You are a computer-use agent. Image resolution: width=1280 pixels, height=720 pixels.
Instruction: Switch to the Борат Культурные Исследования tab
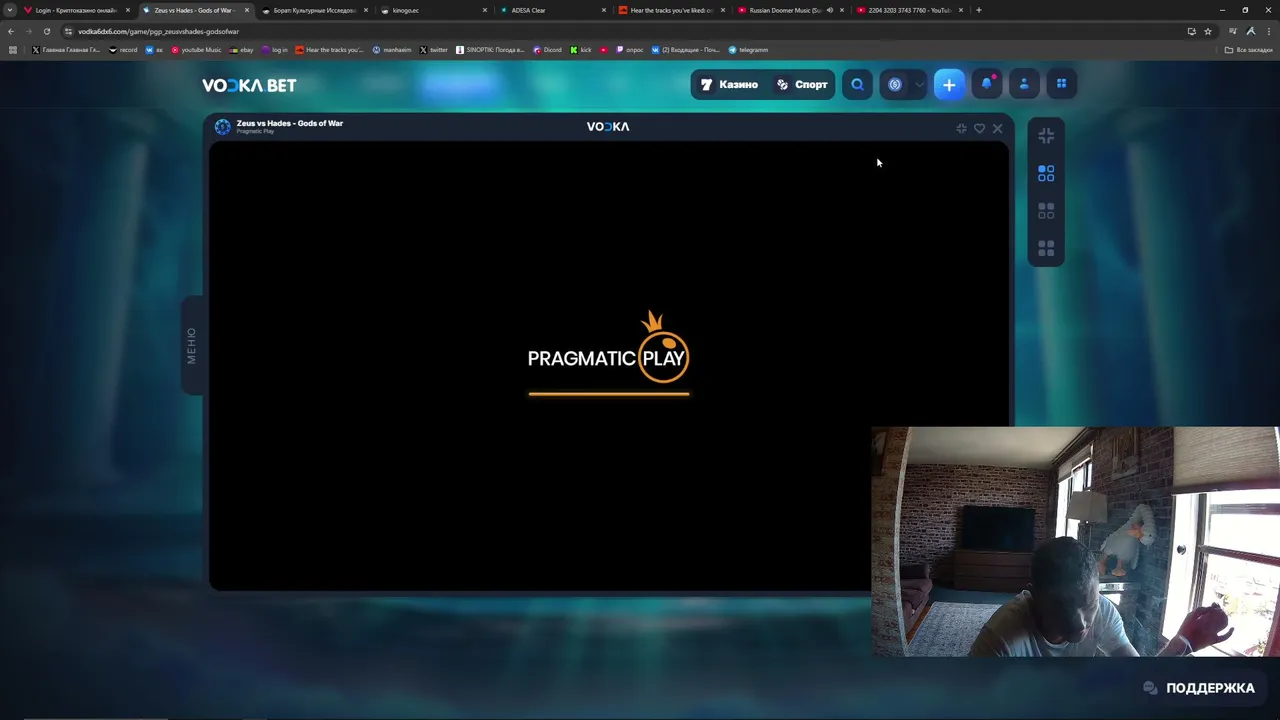(315, 10)
